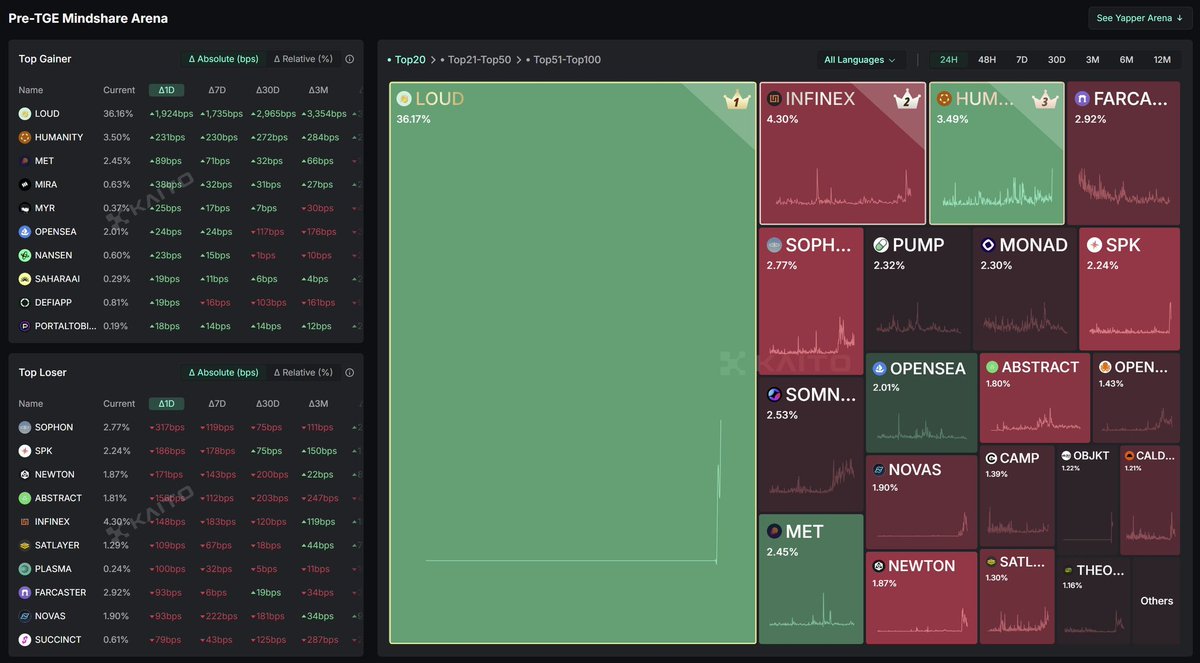This screenshot has height=663, width=1200.
Task: Open the THEO mindshare tile
Action: (x=1094, y=601)
